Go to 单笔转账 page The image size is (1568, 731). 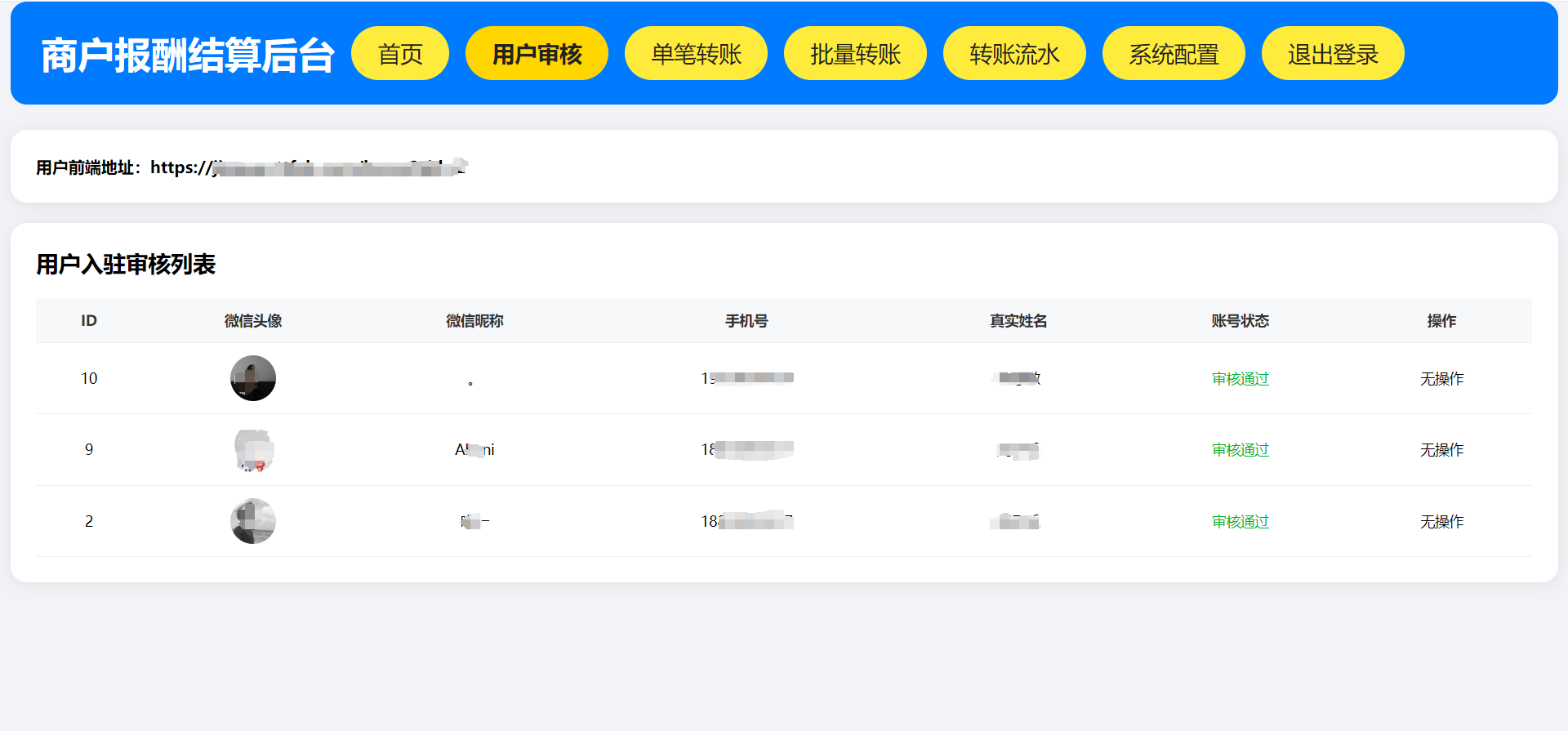click(696, 53)
